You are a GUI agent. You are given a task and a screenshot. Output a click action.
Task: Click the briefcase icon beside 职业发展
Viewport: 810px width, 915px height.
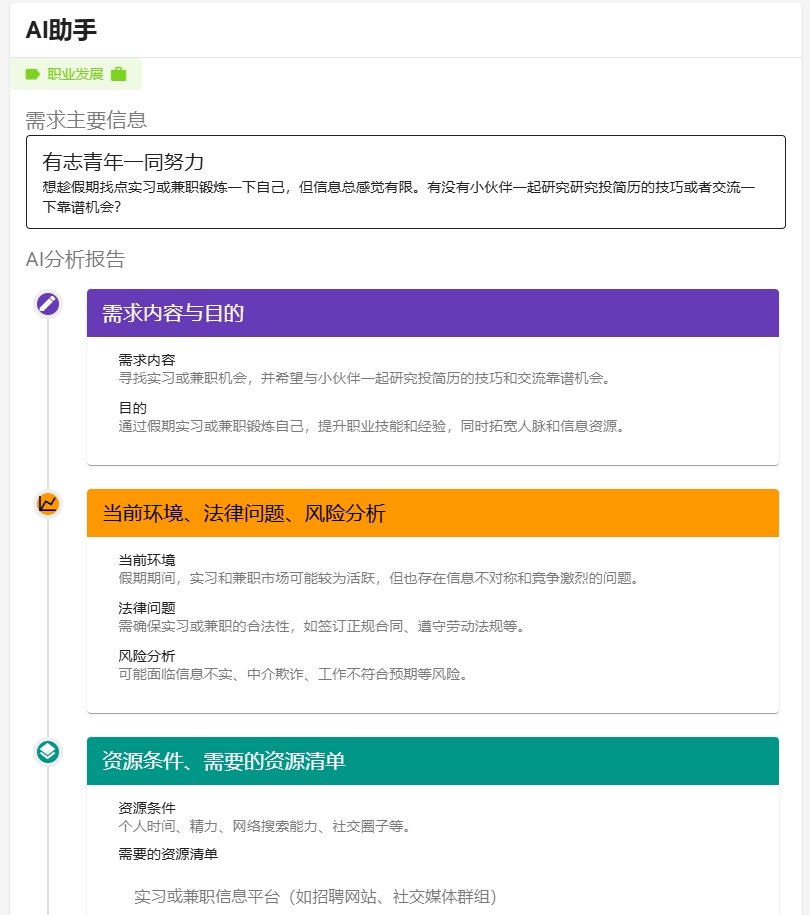point(119,74)
